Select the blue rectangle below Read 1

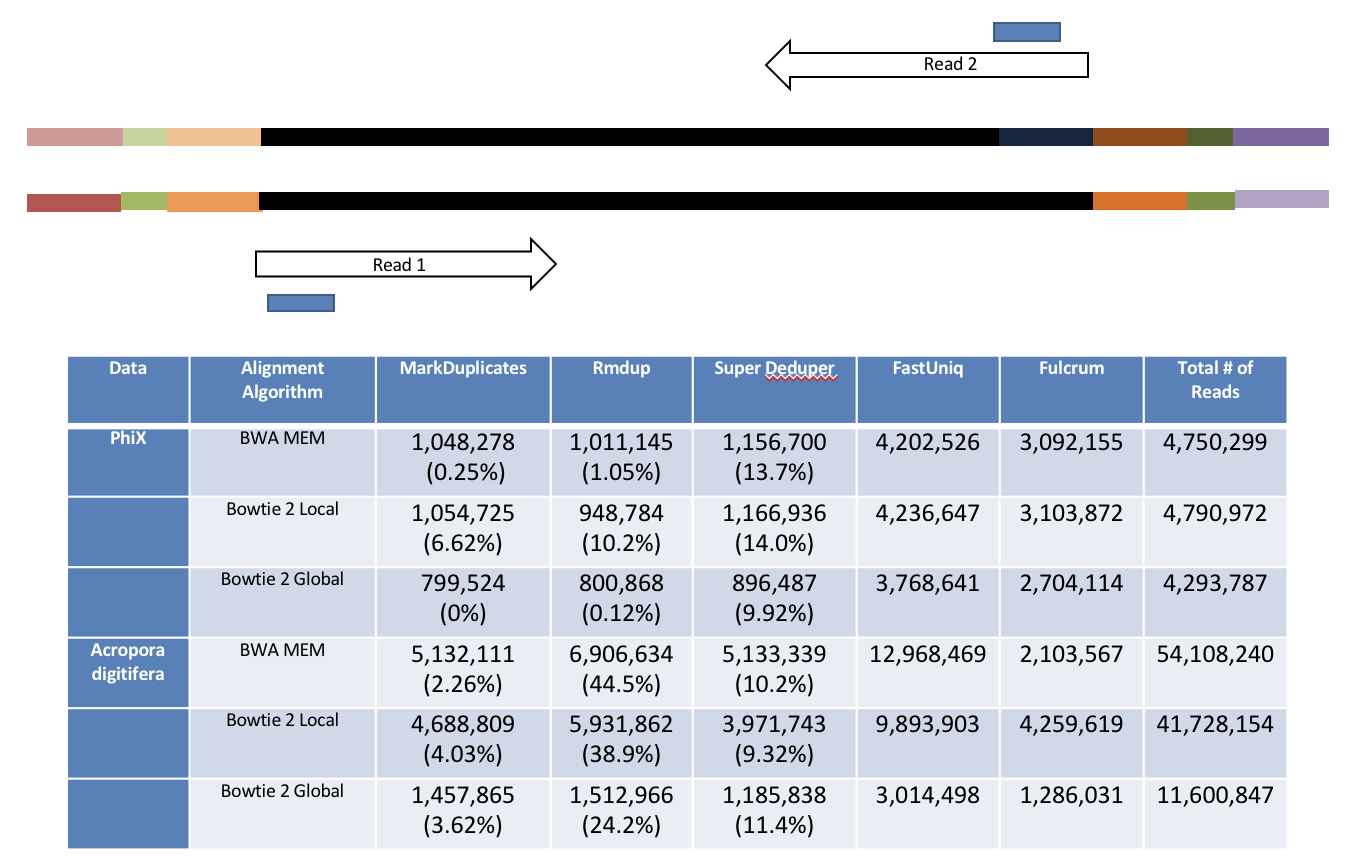300,303
